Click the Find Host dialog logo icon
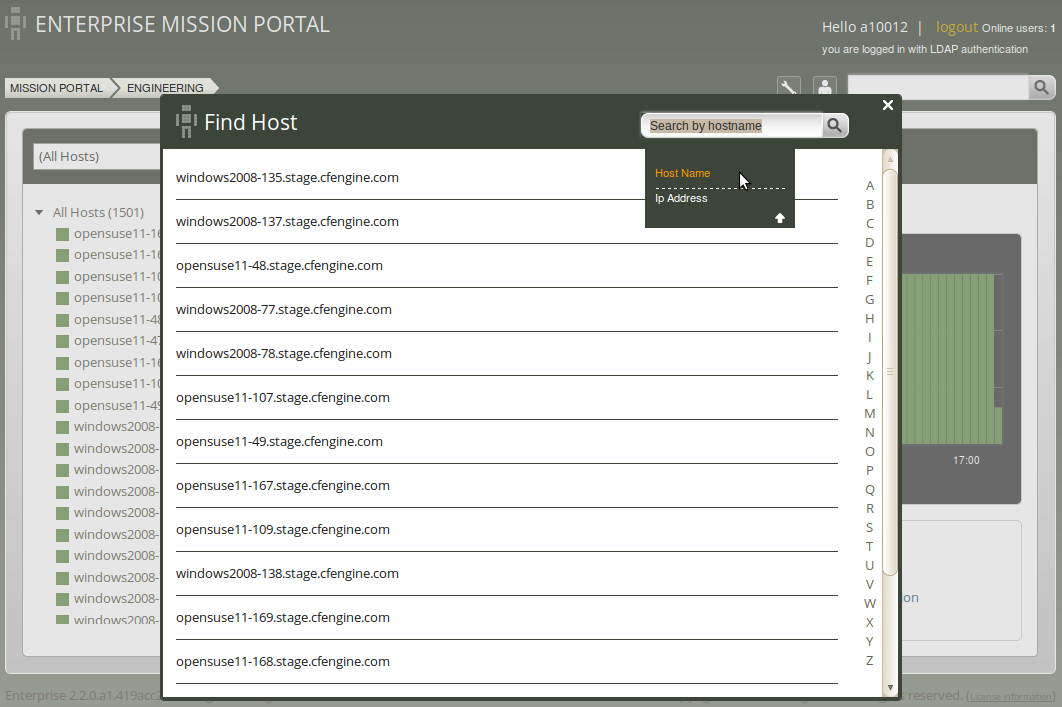 [x=186, y=122]
